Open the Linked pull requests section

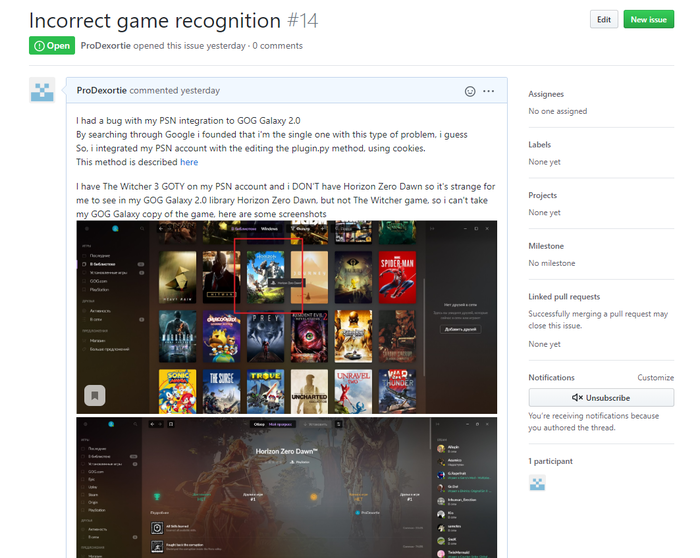point(567,297)
